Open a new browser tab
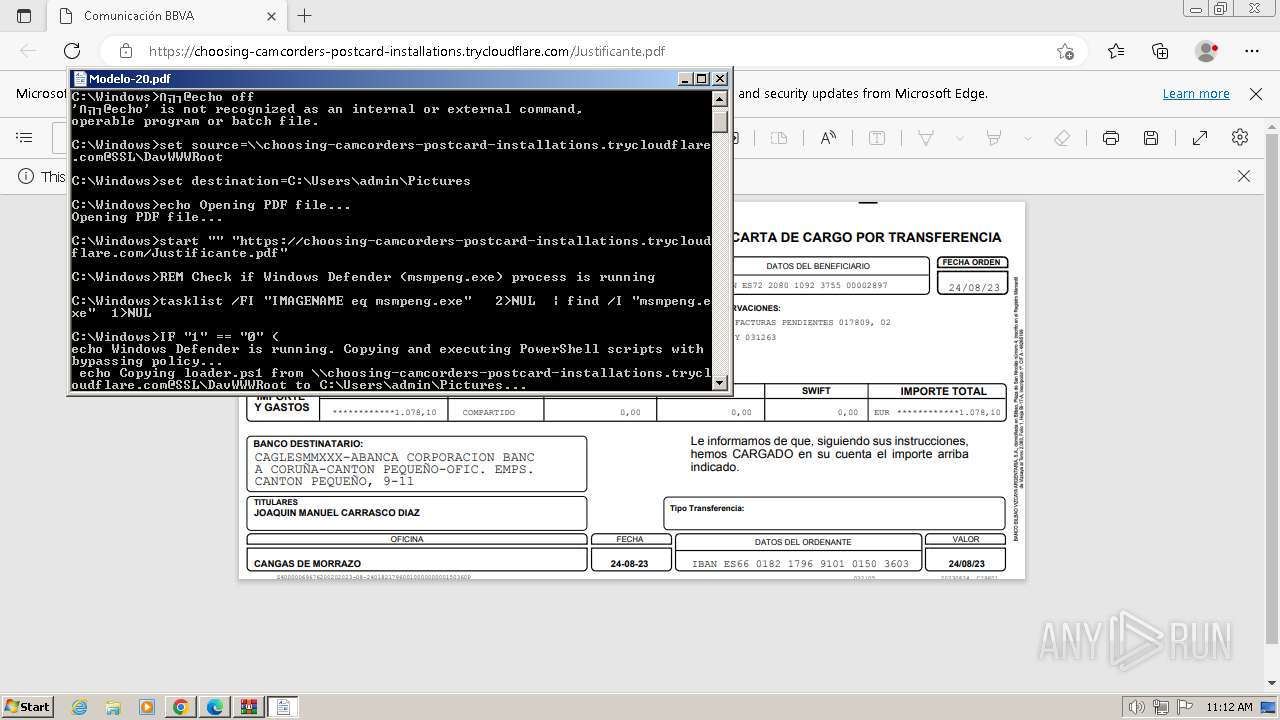Viewport: 1280px width, 720px height. 305,16
